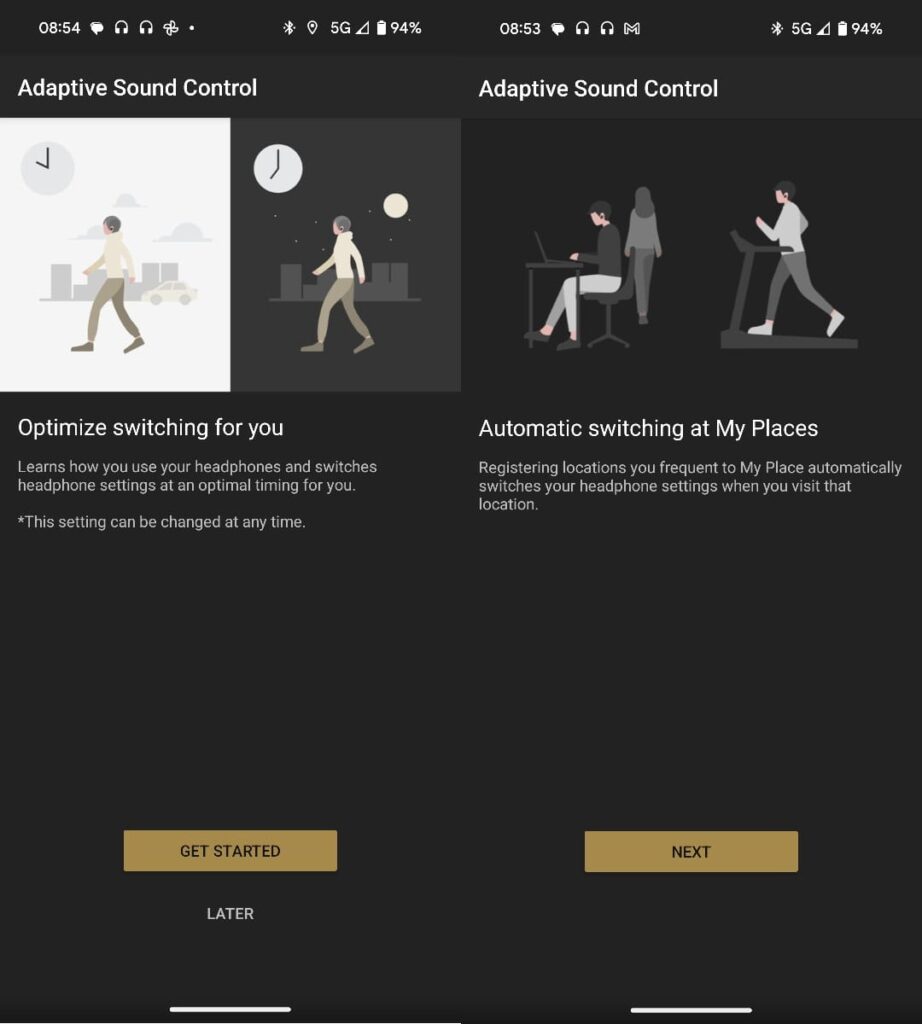Tap the GET STARTED button
Viewport: 922px width, 1024px height.
[230, 850]
